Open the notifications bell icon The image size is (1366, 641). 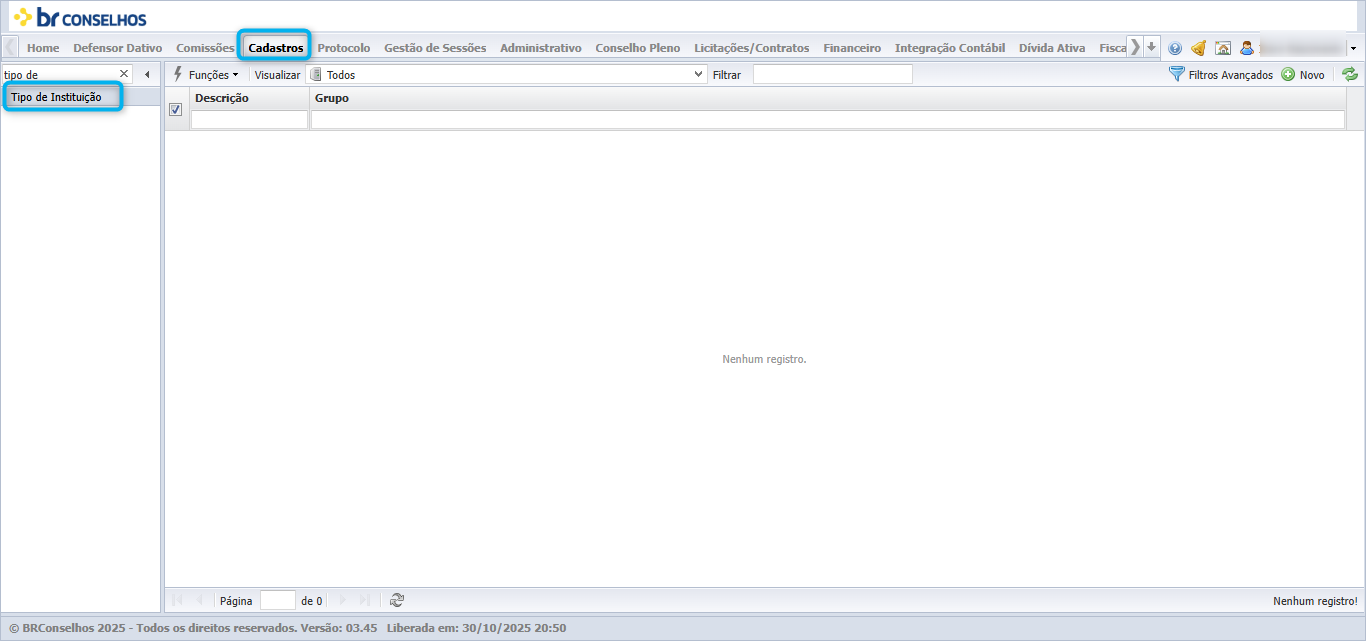coord(1198,48)
